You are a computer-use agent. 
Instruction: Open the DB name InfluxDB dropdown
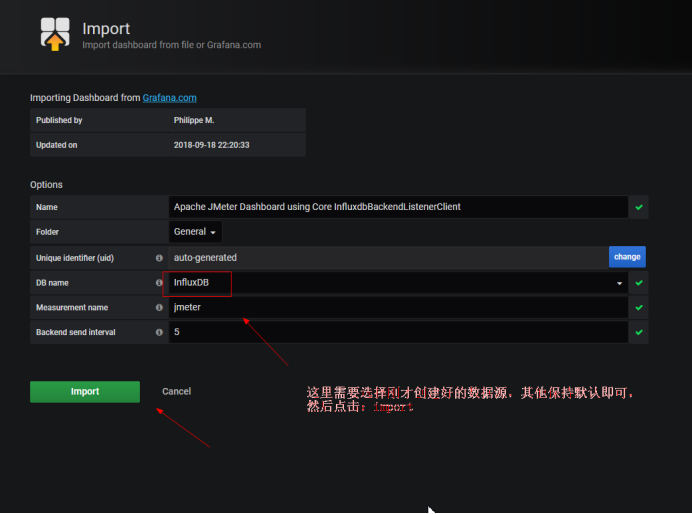point(398,283)
